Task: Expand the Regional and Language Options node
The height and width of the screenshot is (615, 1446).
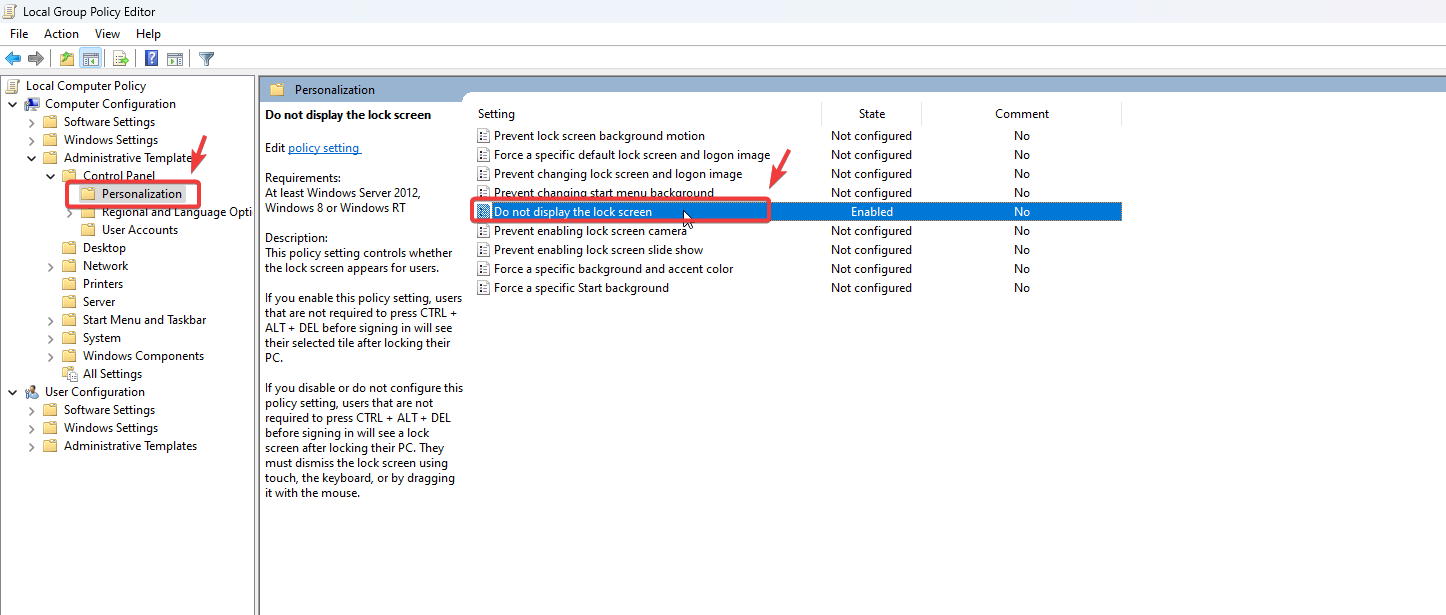Action: tap(70, 212)
